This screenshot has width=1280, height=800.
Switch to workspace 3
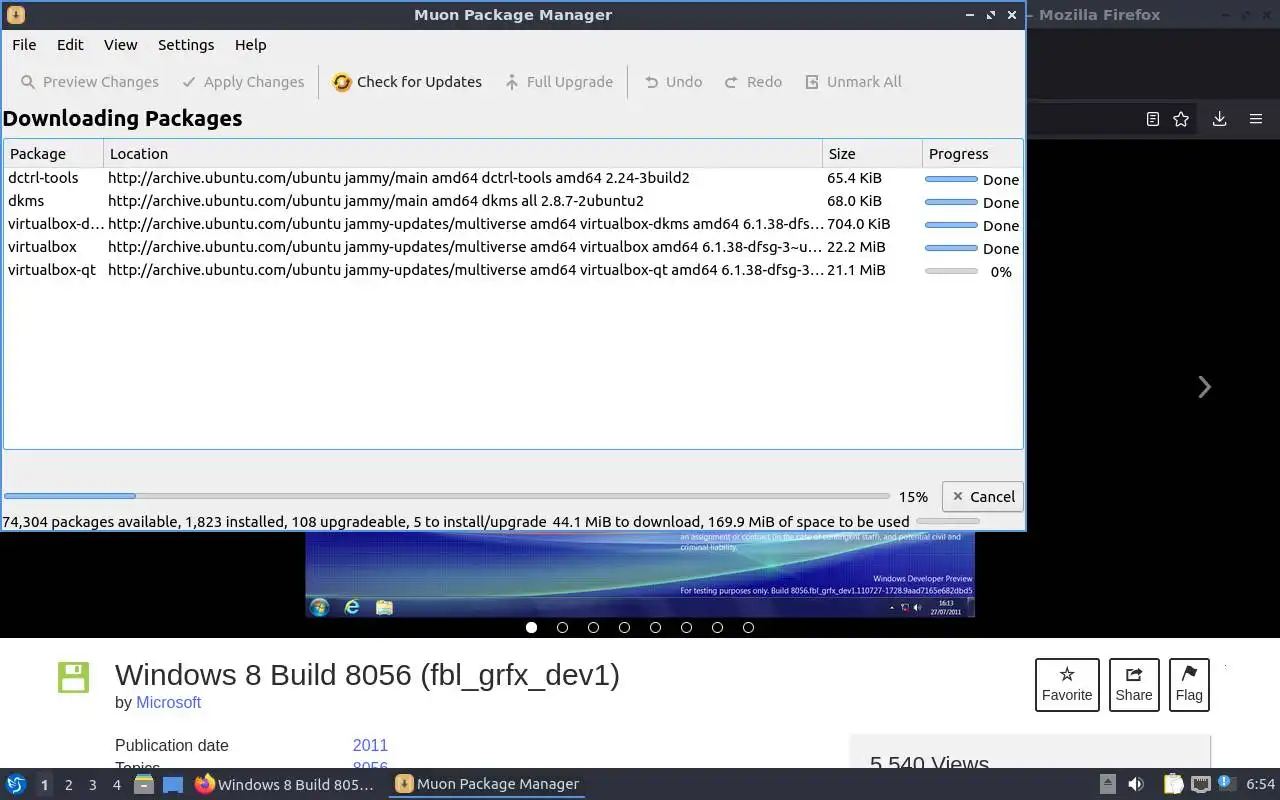click(92, 785)
